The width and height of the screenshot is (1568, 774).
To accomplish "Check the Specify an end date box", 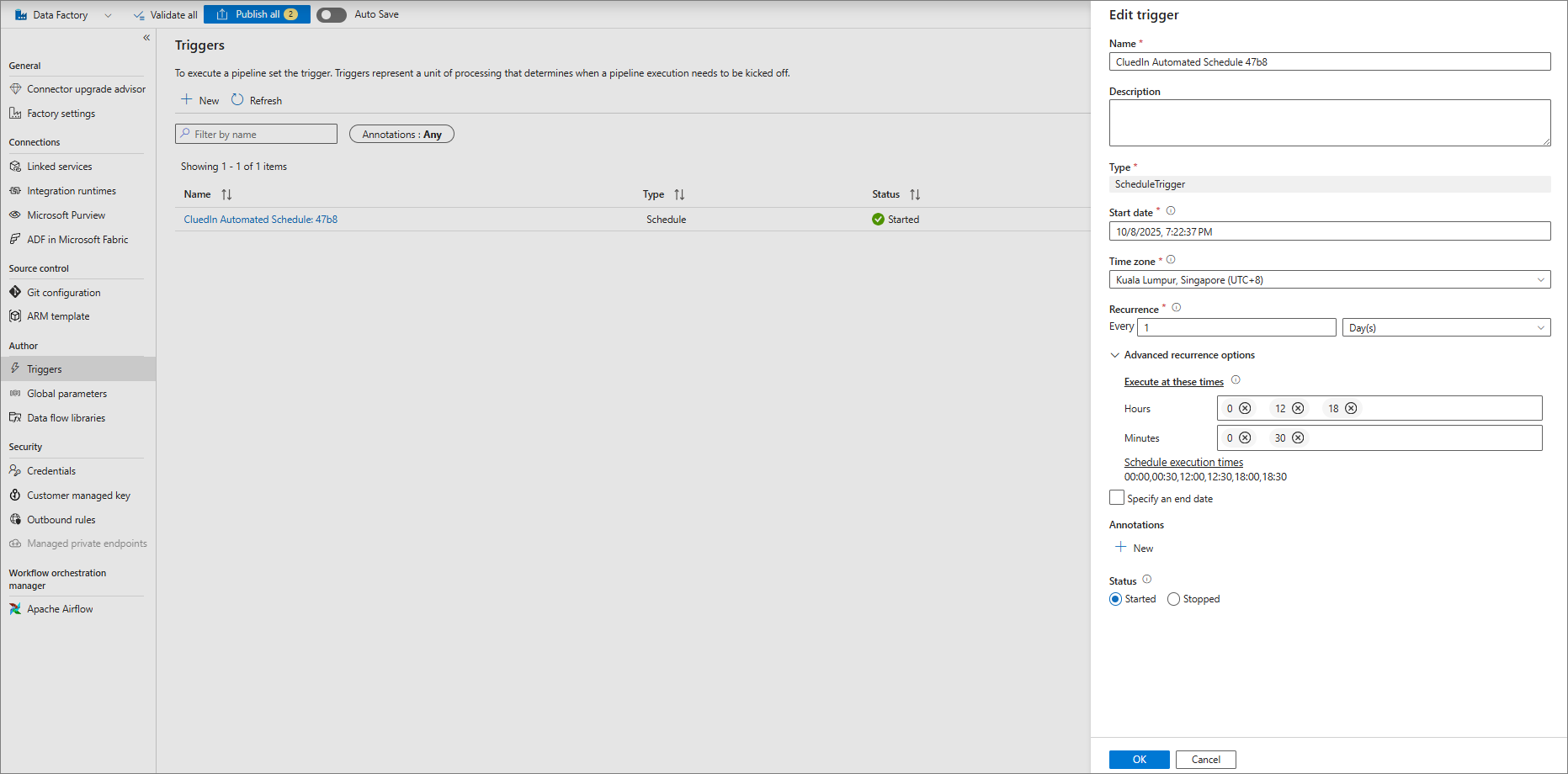I will [1117, 498].
